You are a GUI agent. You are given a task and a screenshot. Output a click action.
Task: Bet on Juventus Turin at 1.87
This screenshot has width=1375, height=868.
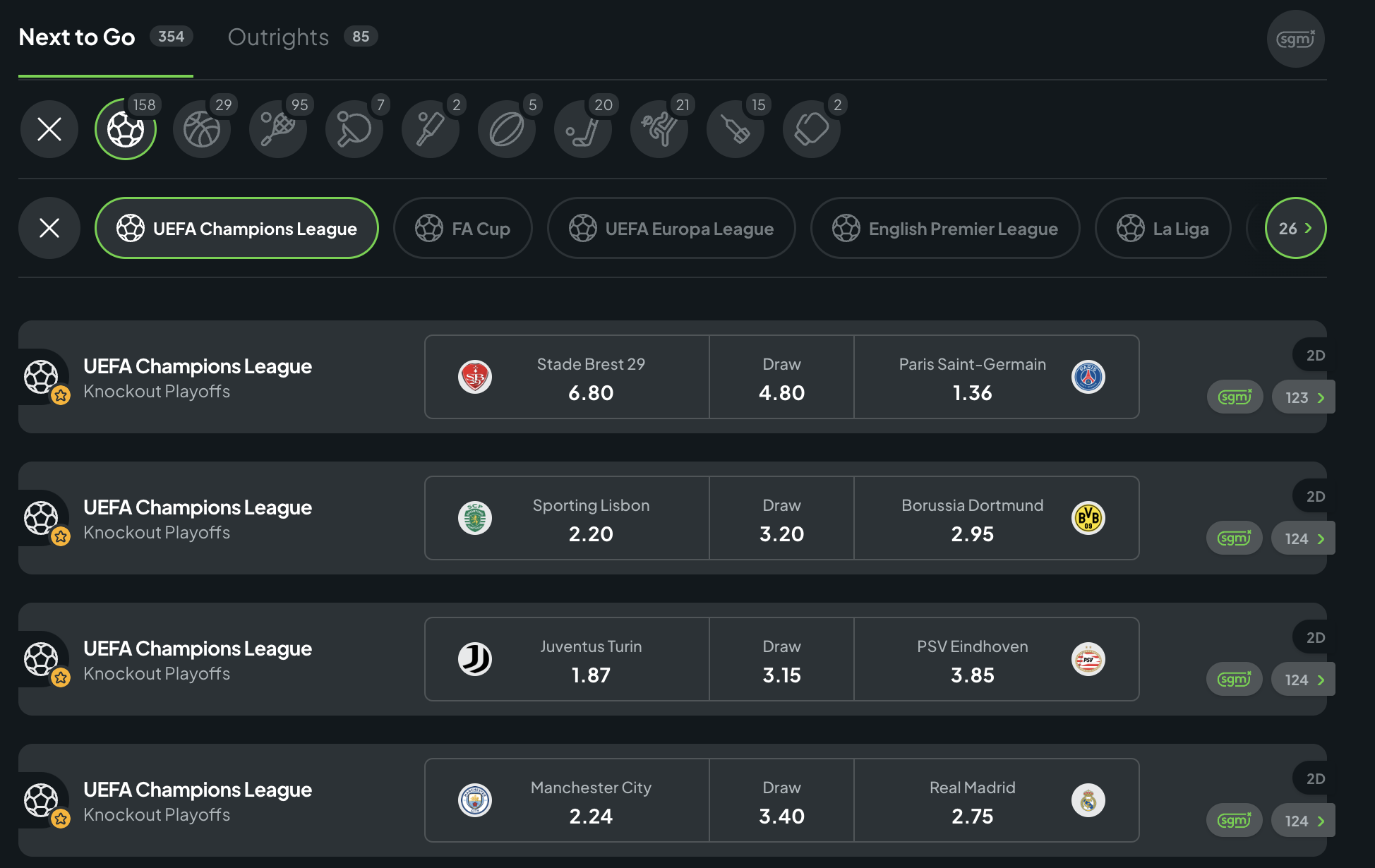(x=568, y=659)
